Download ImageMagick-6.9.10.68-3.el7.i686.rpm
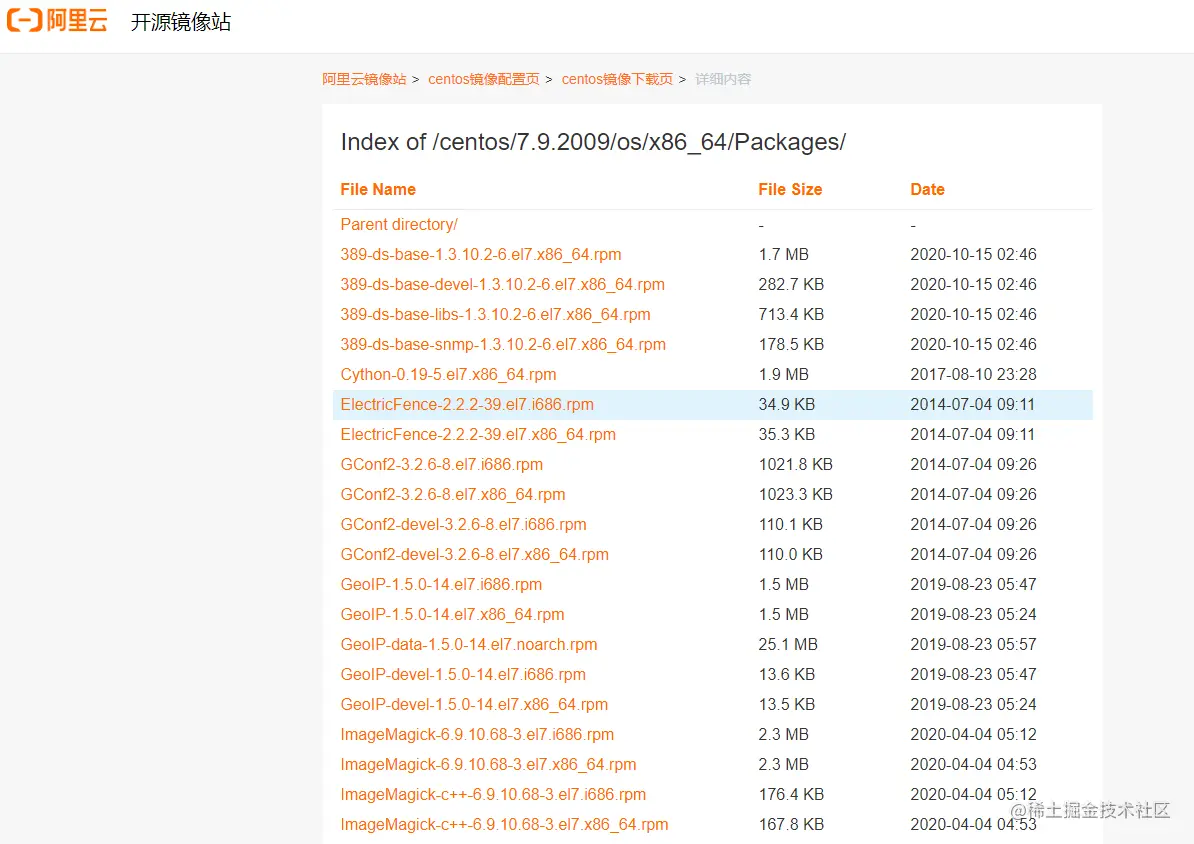Viewport: 1194px width, 844px height. (x=477, y=735)
